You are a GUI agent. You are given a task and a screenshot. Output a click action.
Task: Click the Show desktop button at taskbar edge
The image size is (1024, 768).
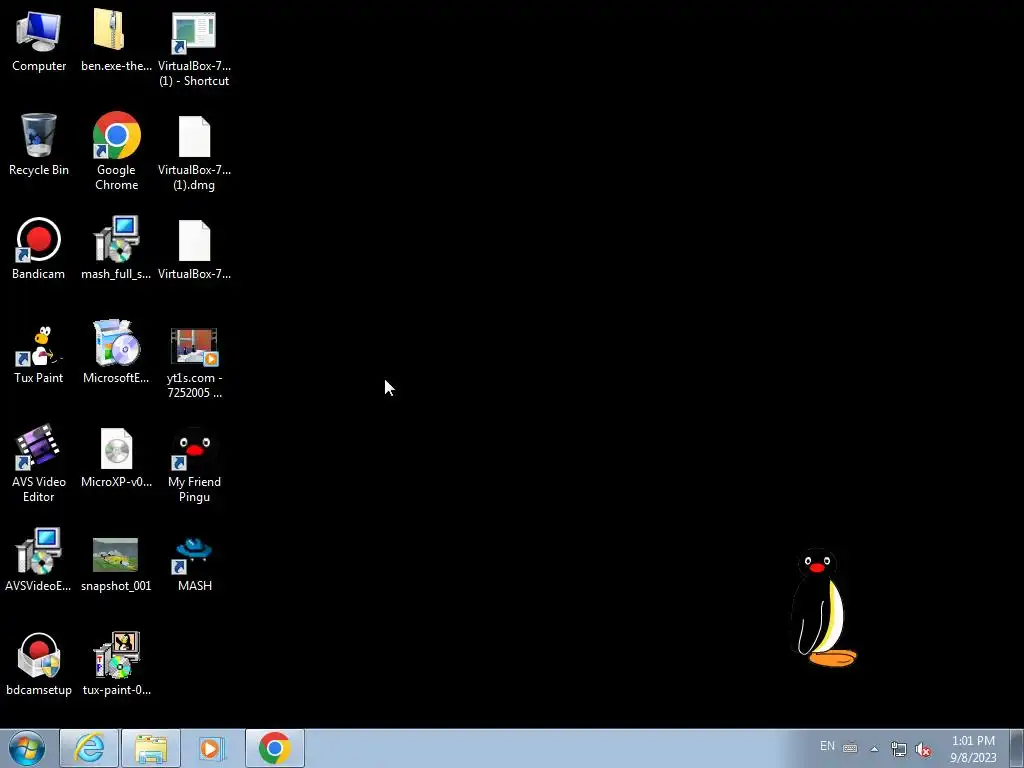coord(1017,748)
